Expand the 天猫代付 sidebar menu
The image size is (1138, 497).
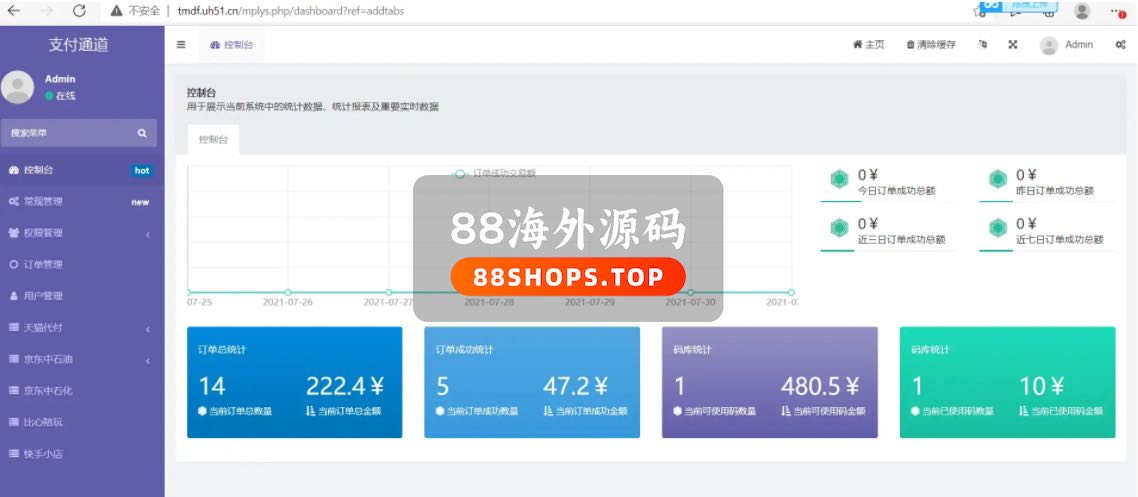[x=81, y=328]
